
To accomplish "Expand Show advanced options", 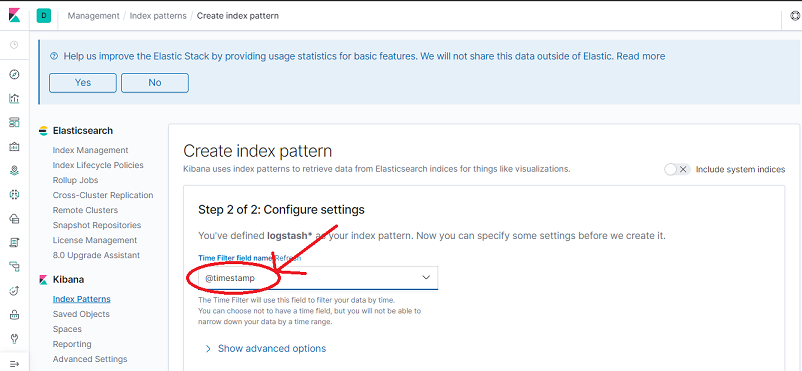I will (265, 348).
